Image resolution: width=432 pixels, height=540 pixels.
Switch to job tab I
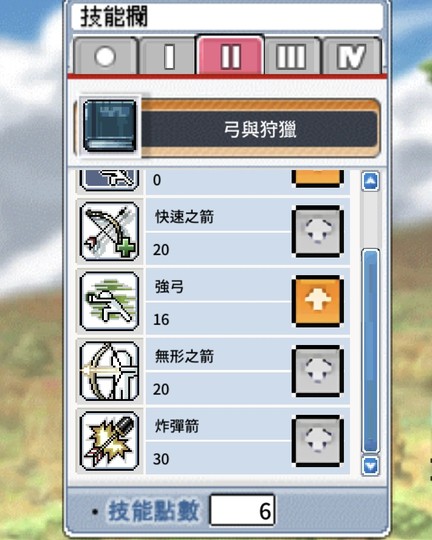point(168,56)
